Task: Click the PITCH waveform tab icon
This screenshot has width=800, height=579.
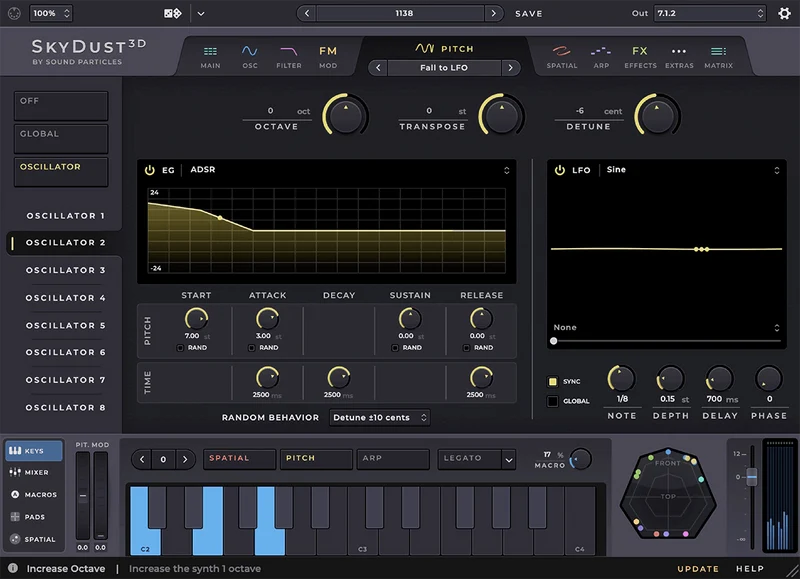Action: click(x=424, y=48)
